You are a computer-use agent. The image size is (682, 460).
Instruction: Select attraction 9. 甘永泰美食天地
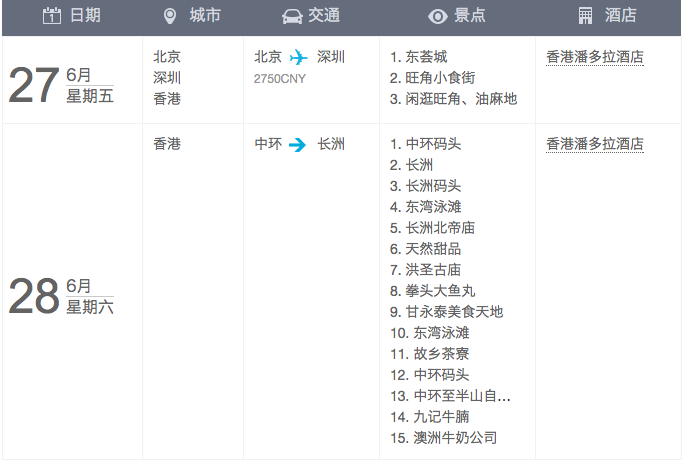[446, 312]
